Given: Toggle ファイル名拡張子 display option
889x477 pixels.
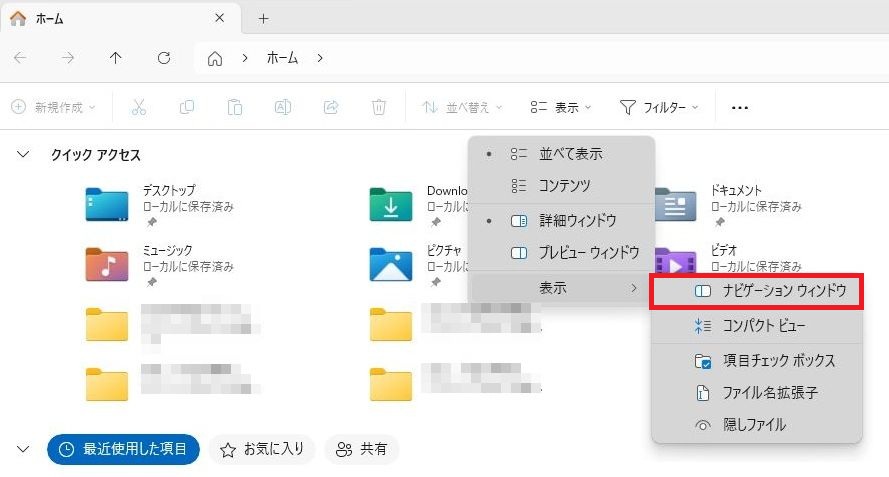Looking at the screenshot, I should click(756, 393).
